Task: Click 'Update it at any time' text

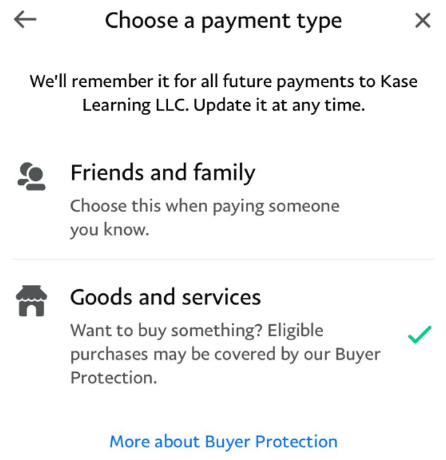Action: coord(279,106)
